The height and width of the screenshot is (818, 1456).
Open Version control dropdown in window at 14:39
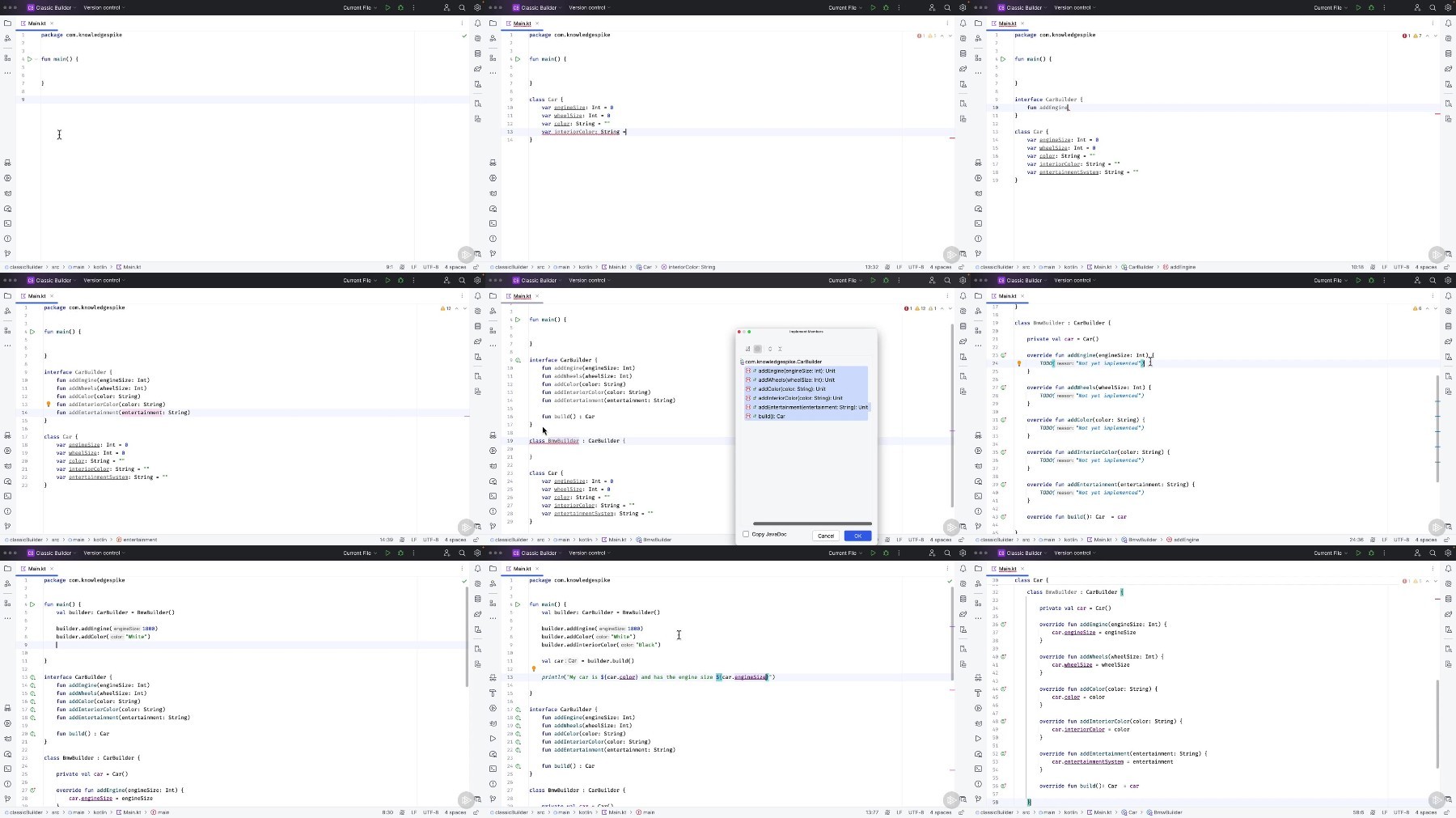click(104, 280)
